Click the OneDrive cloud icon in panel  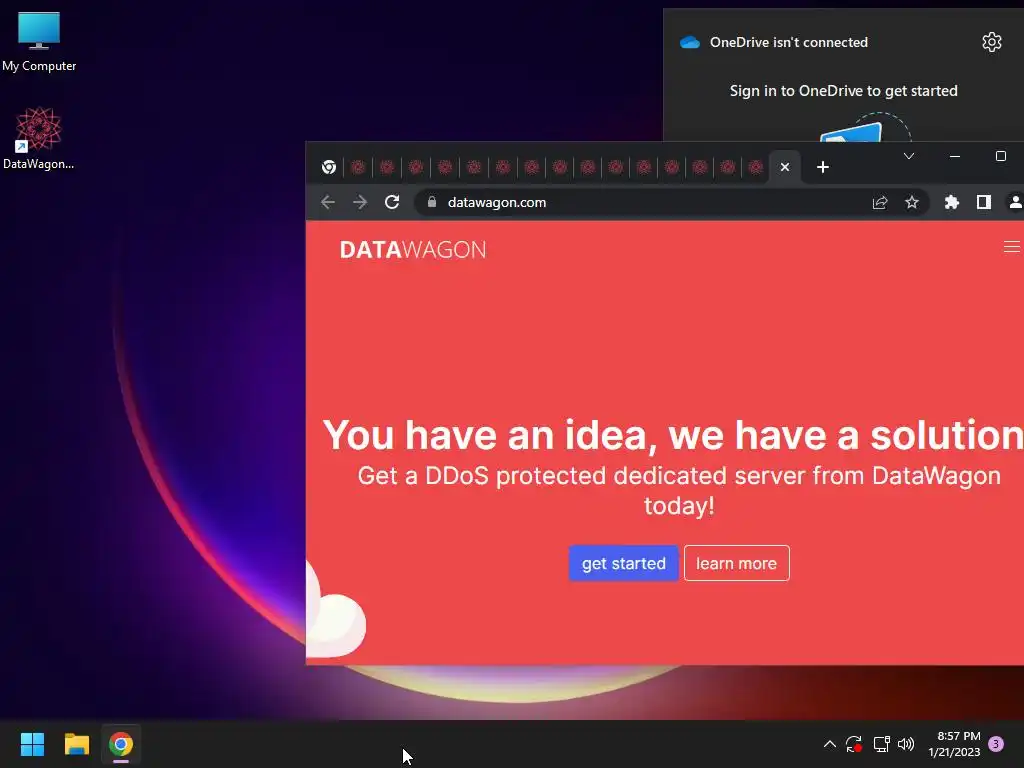(690, 42)
